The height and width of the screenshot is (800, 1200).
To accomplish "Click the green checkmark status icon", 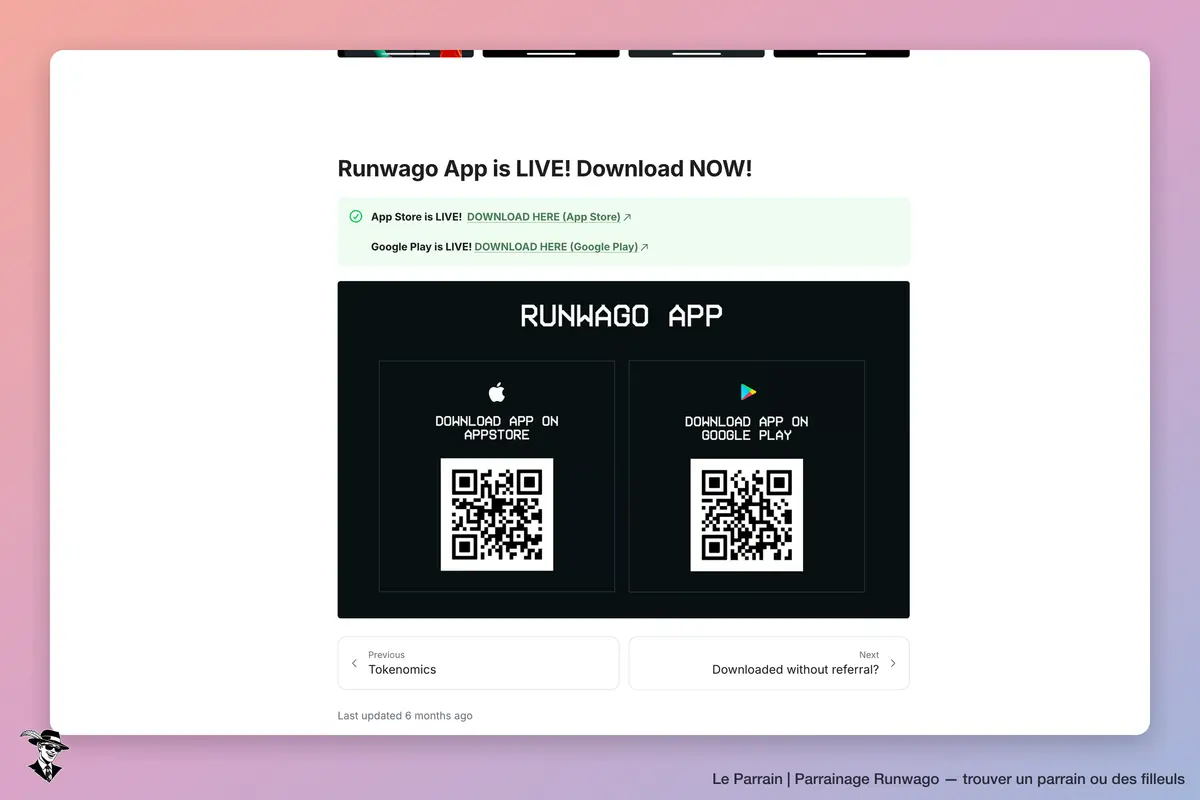I will [356, 216].
